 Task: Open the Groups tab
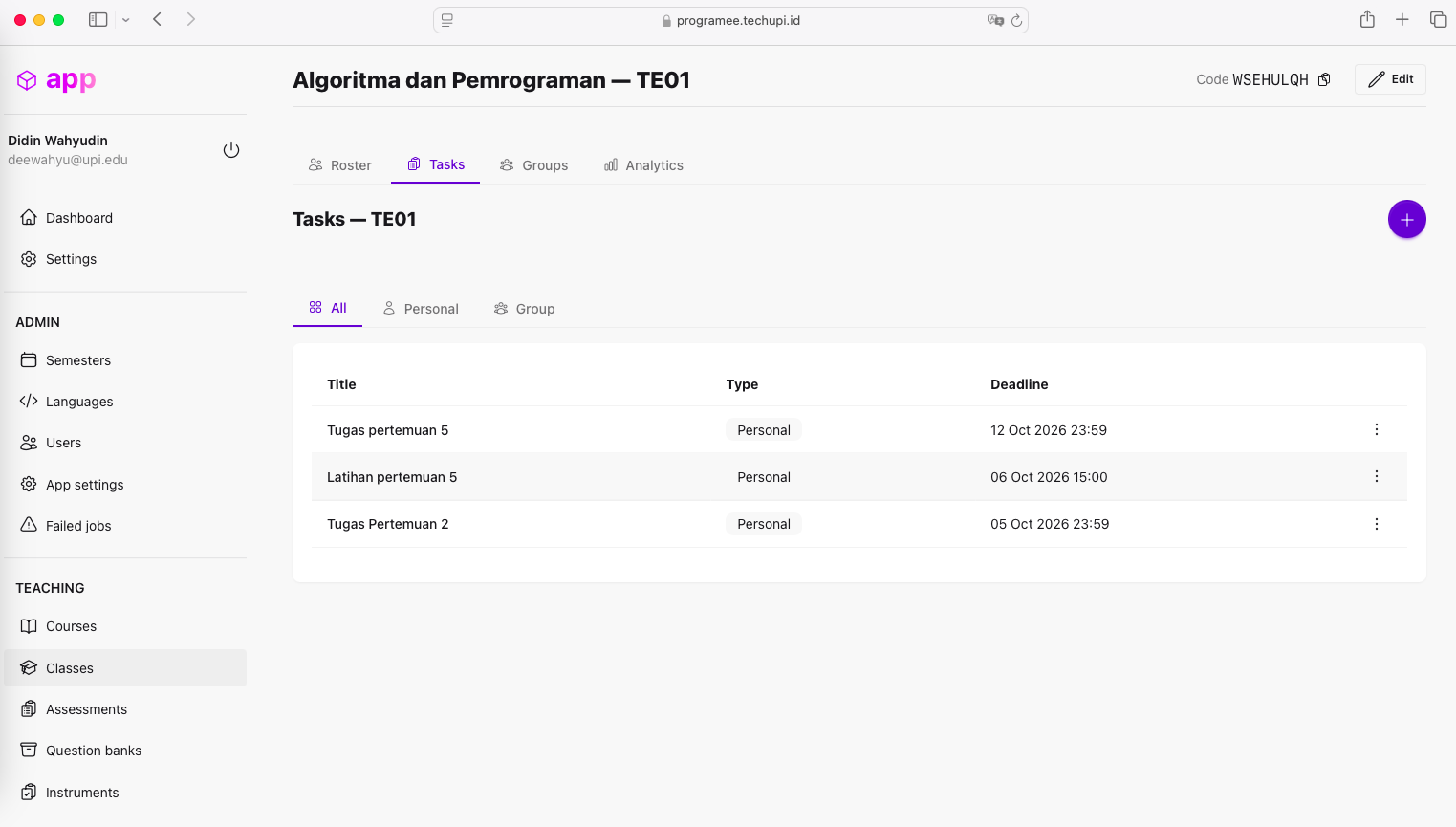coord(533,165)
